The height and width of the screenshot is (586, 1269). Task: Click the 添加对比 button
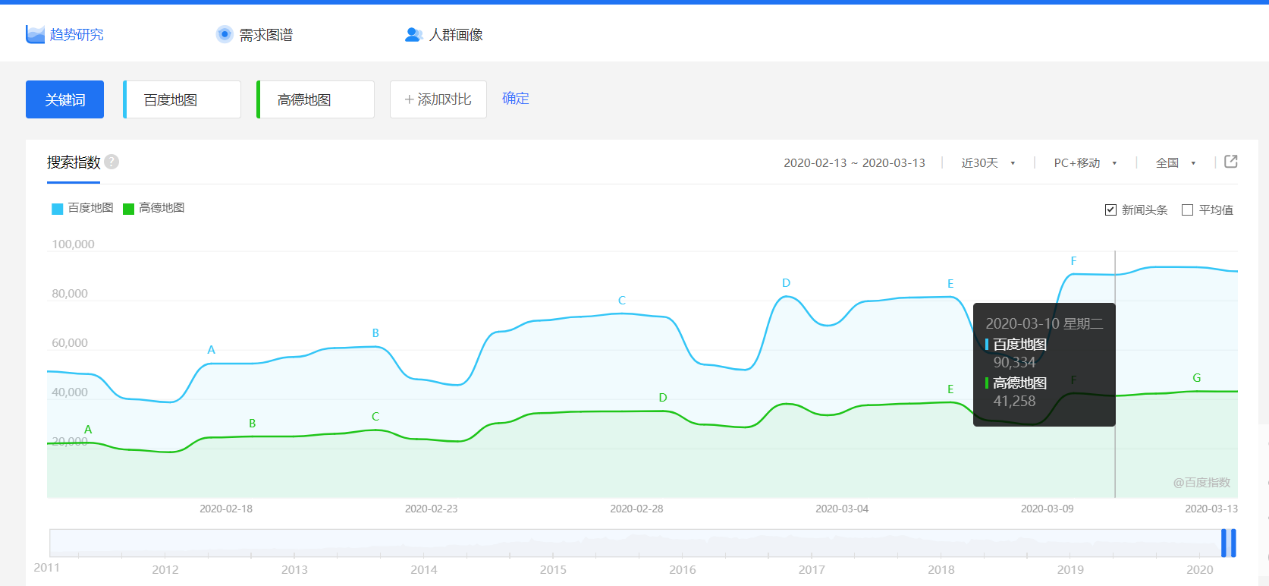click(437, 98)
